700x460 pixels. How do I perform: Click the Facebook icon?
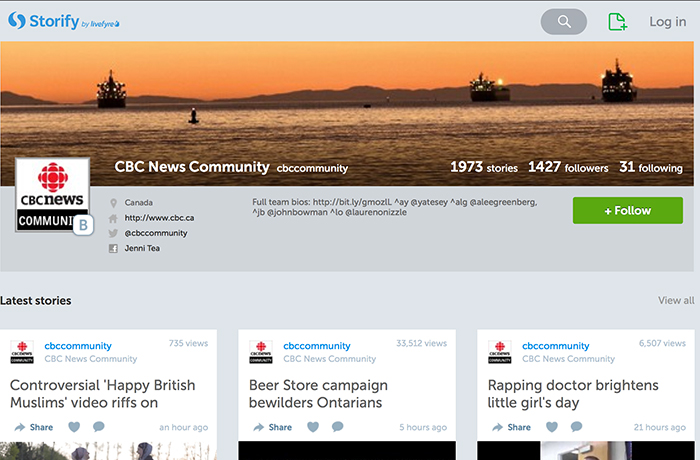tap(113, 248)
